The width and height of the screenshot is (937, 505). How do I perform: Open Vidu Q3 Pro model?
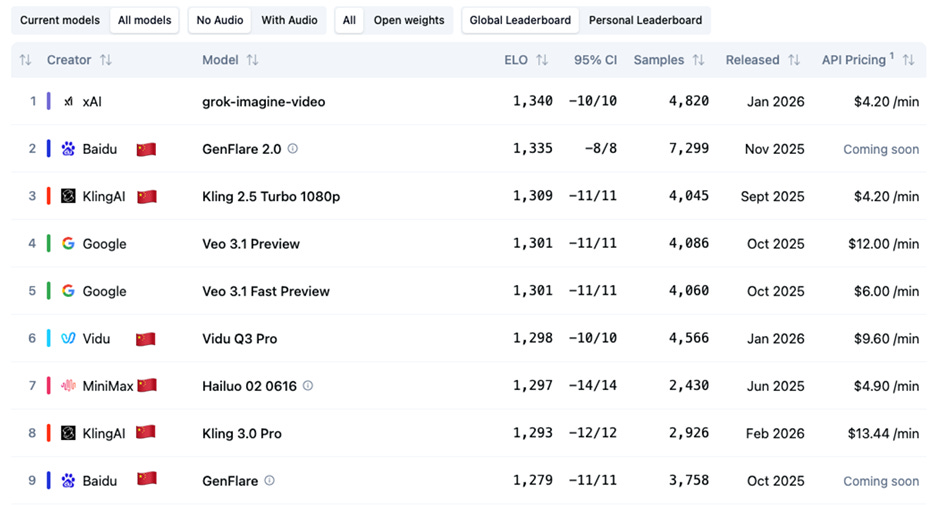(x=240, y=339)
